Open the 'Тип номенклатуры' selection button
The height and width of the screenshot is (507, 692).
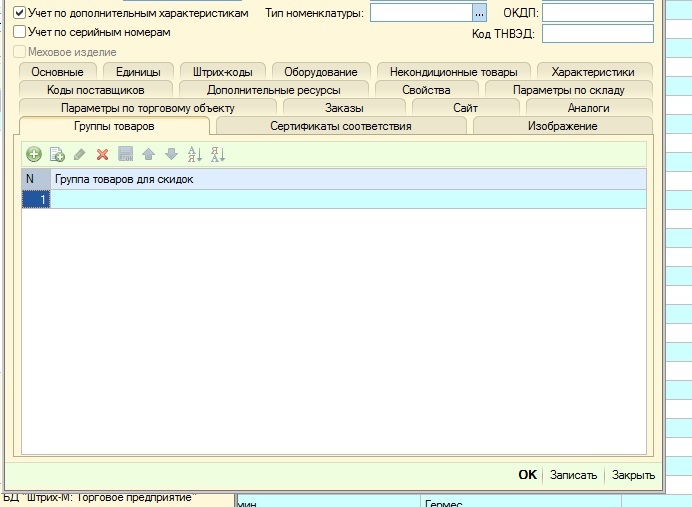tap(479, 13)
